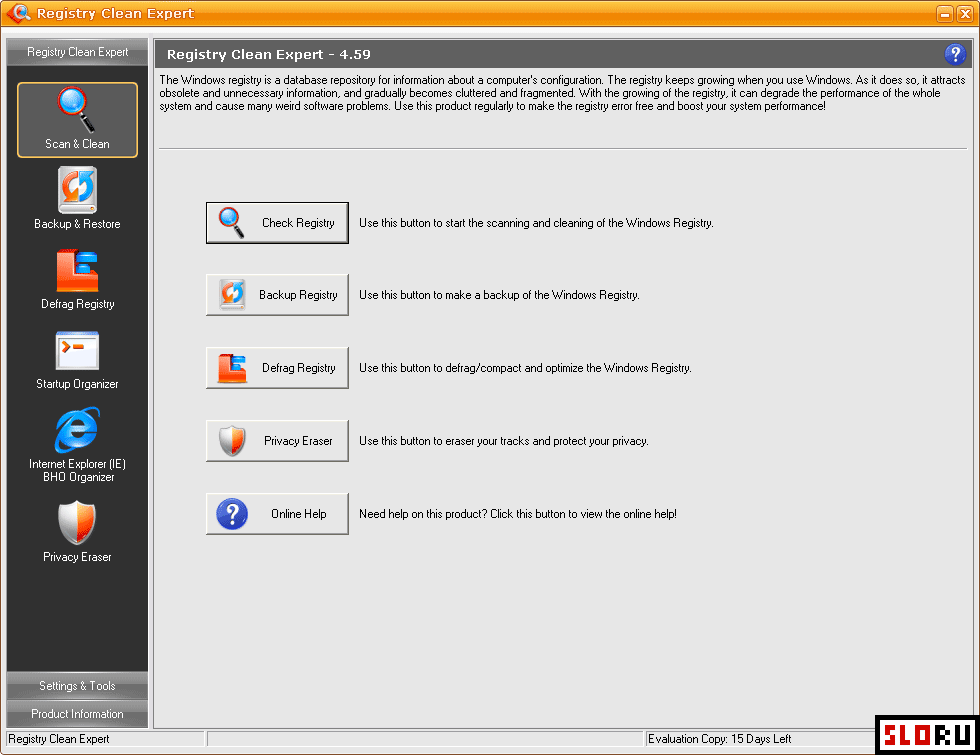
Task: Click the 'eraser your tracks' description text
Action: pyautogui.click(x=504, y=441)
